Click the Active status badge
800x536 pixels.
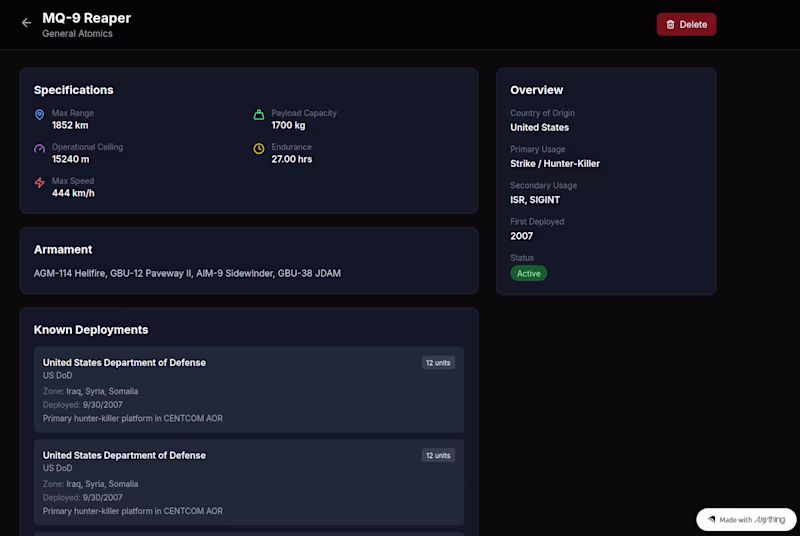(x=528, y=273)
